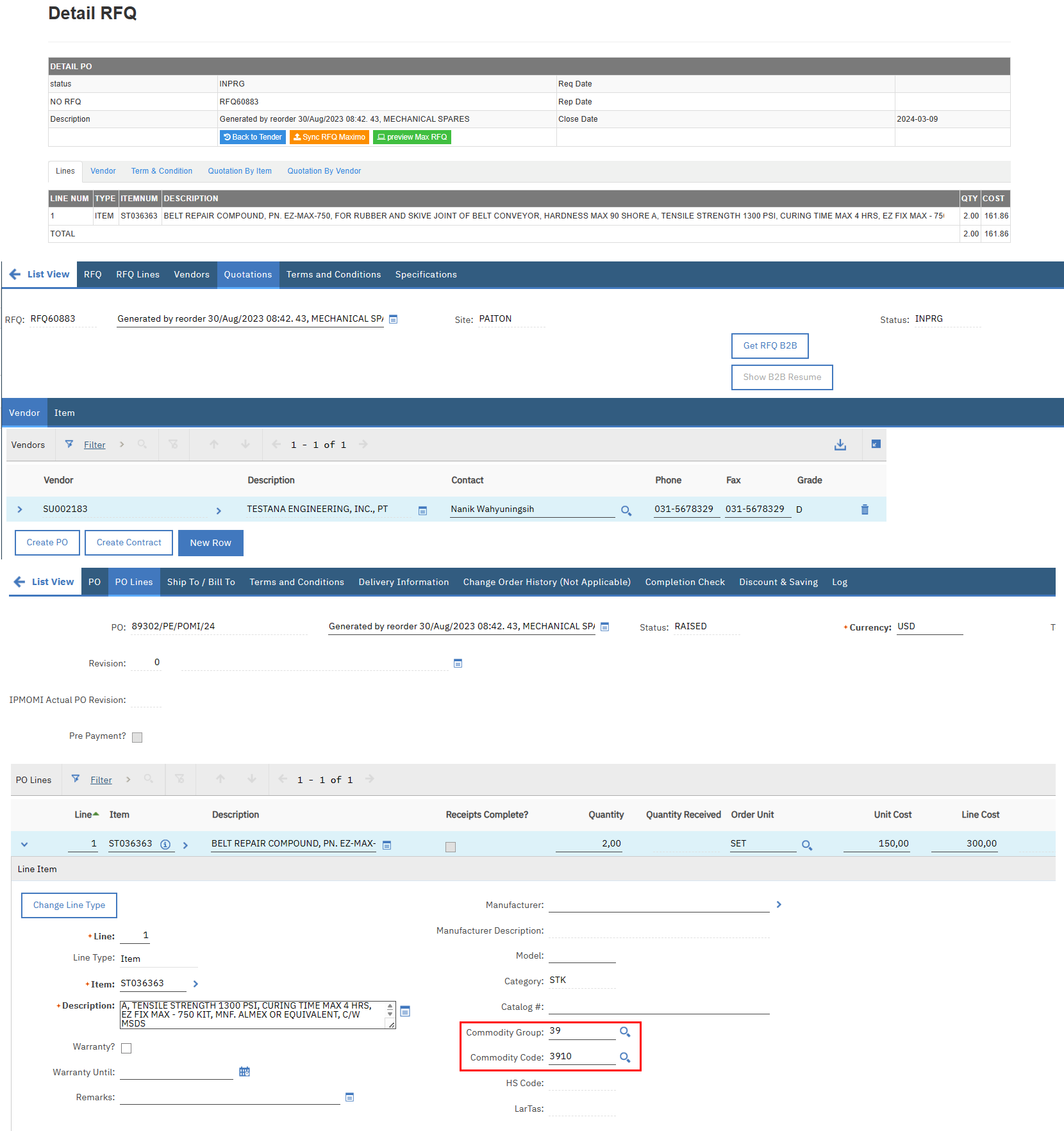Click the New Row button
The height and width of the screenshot is (1131, 1064).
211,543
